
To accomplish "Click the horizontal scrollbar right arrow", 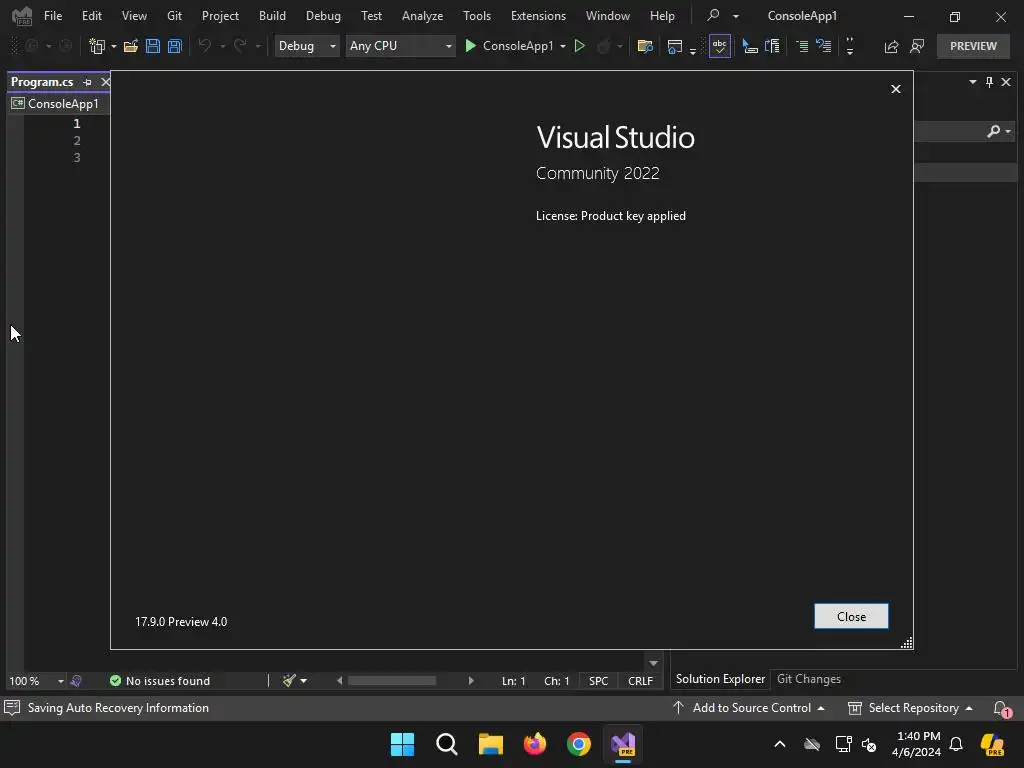I will pyautogui.click(x=471, y=680).
